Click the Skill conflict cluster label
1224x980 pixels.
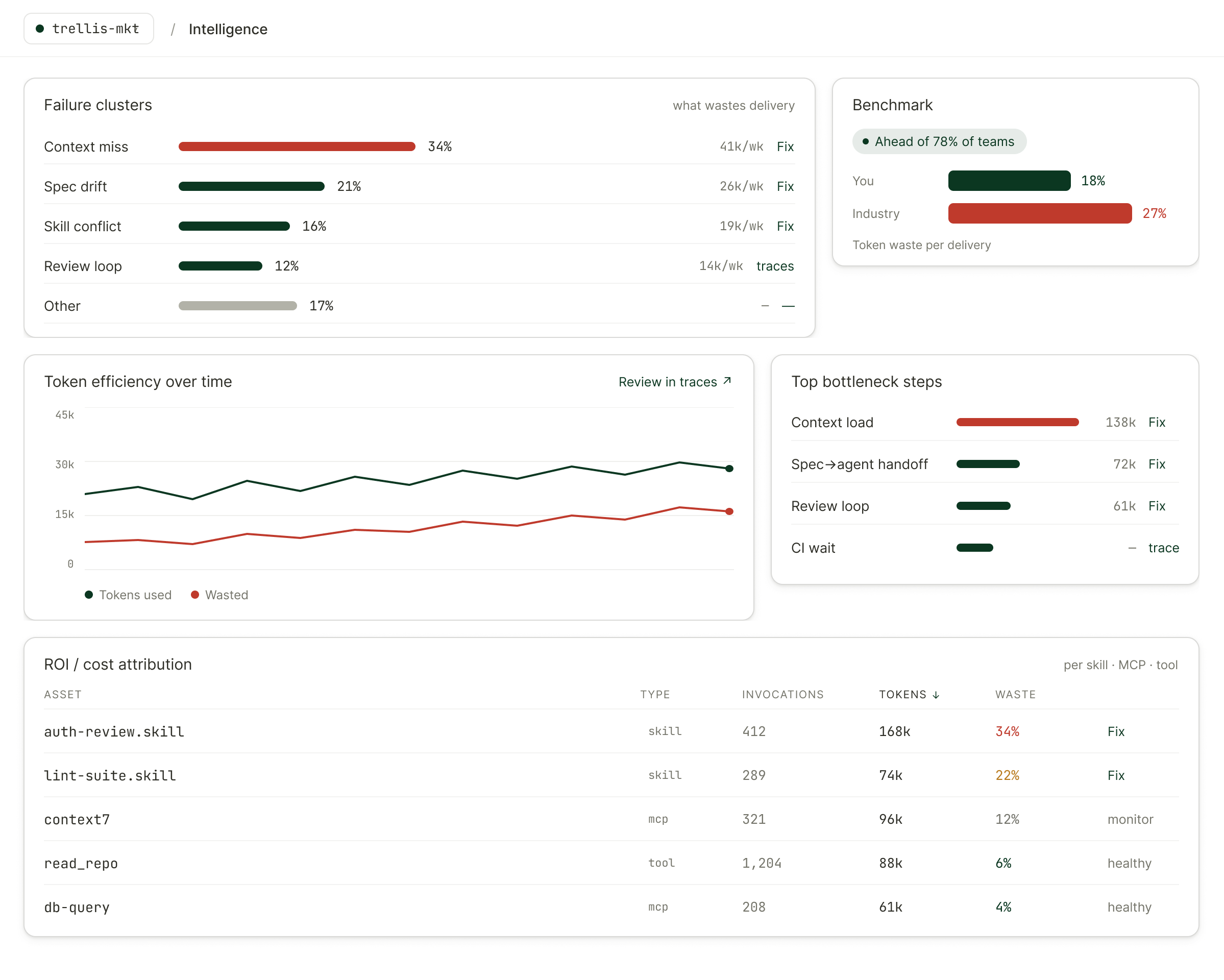coord(82,226)
